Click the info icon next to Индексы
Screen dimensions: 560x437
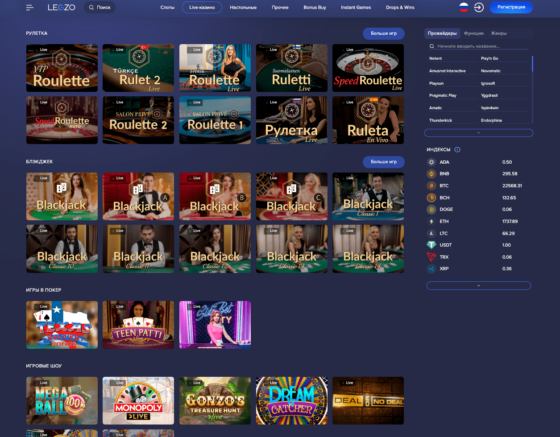point(457,150)
